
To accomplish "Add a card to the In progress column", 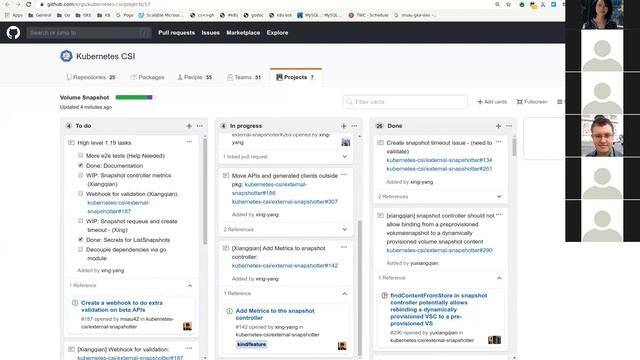I will point(343,126).
